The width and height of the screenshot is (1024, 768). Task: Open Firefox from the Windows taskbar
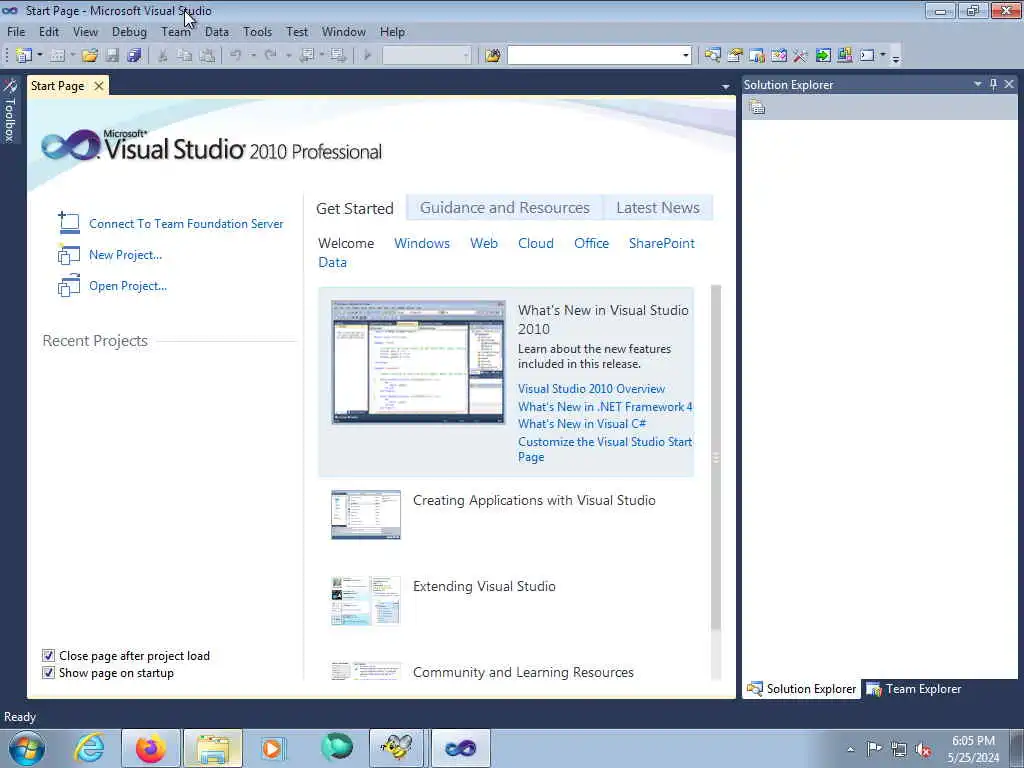tap(150, 748)
